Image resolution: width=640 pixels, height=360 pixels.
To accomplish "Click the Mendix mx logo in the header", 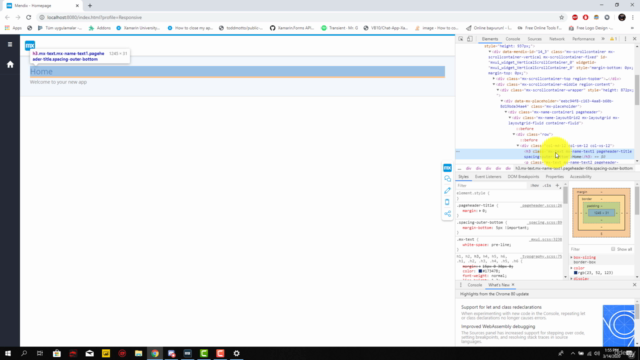I will point(30,45).
